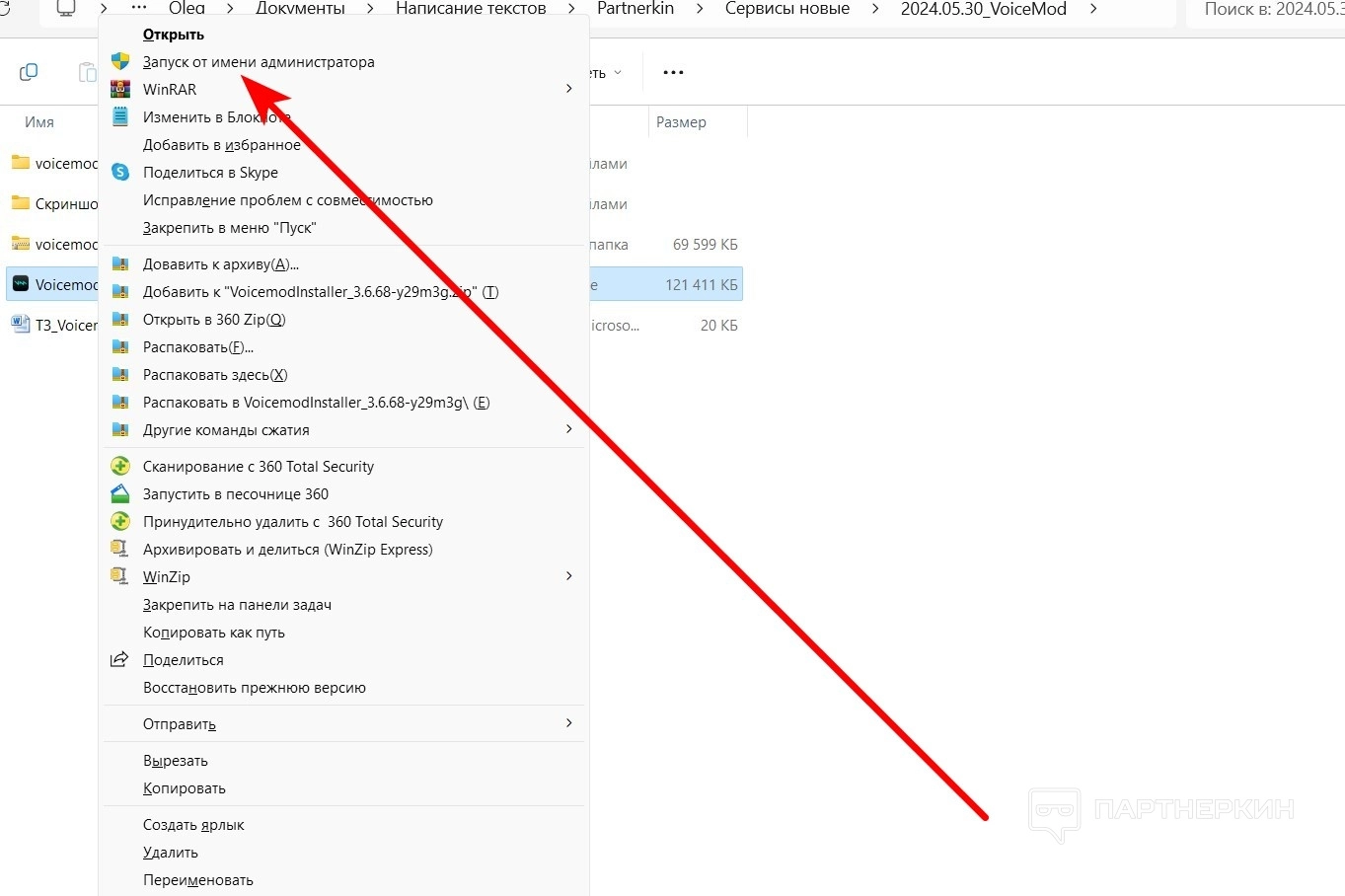This screenshot has width=1345, height=896.
Task: Click the size value 121 411 КБ
Action: tap(702, 284)
